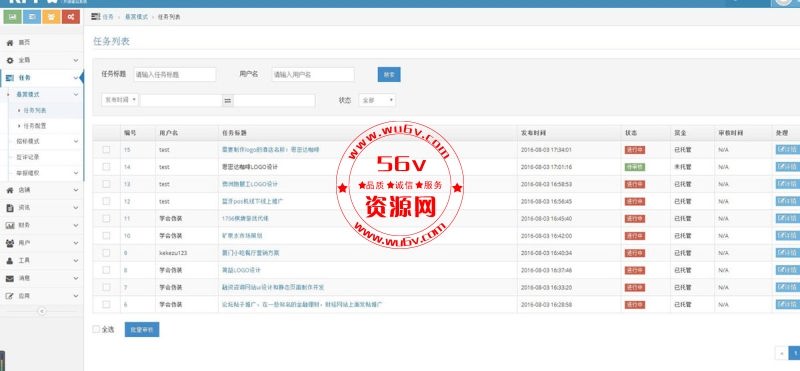This screenshot has width=800, height=371.
Task: Open the task 8 LOGO设计 title link
Action: (241, 270)
